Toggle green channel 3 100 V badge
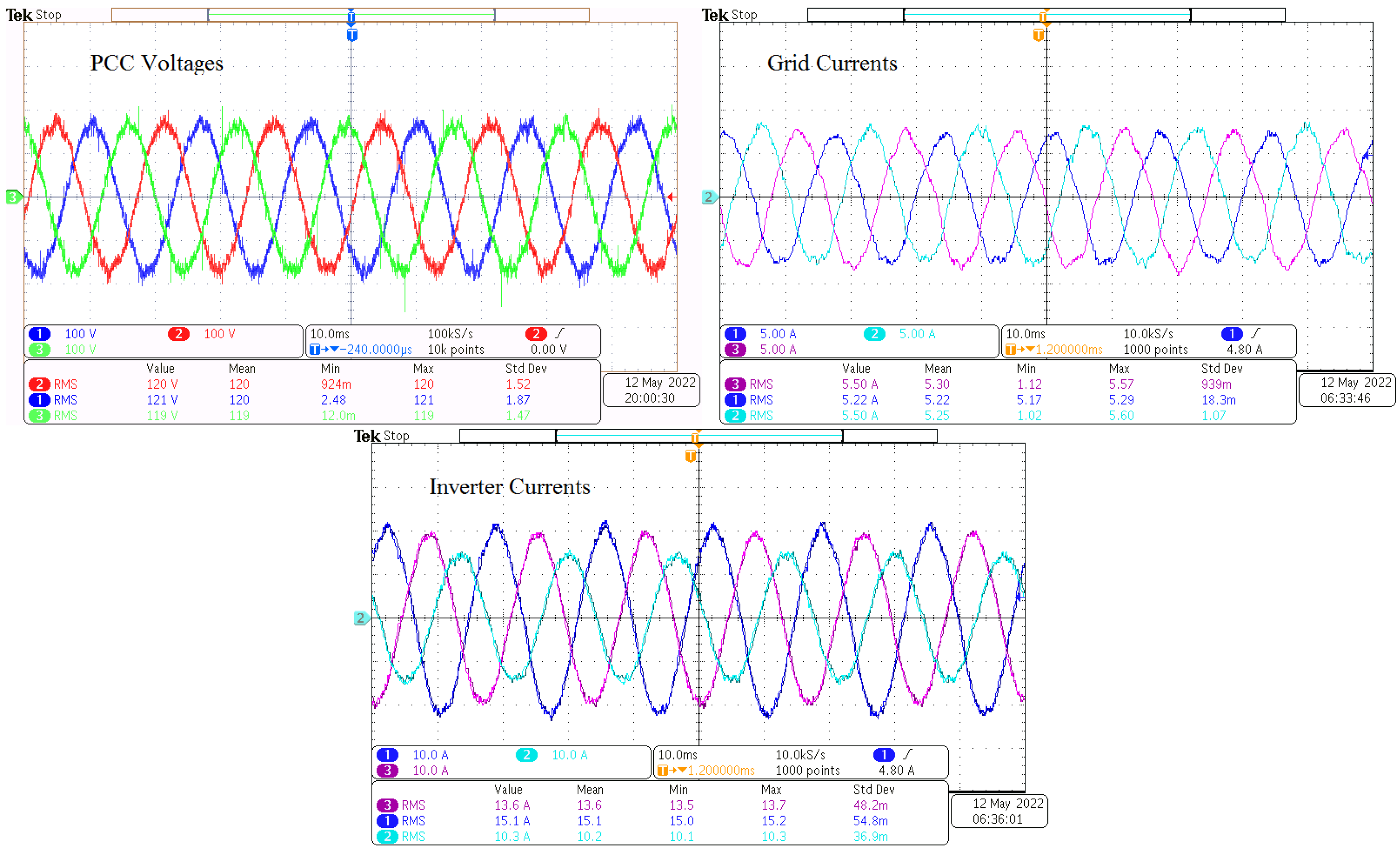This screenshot has height=850, width=1400. coord(40,349)
